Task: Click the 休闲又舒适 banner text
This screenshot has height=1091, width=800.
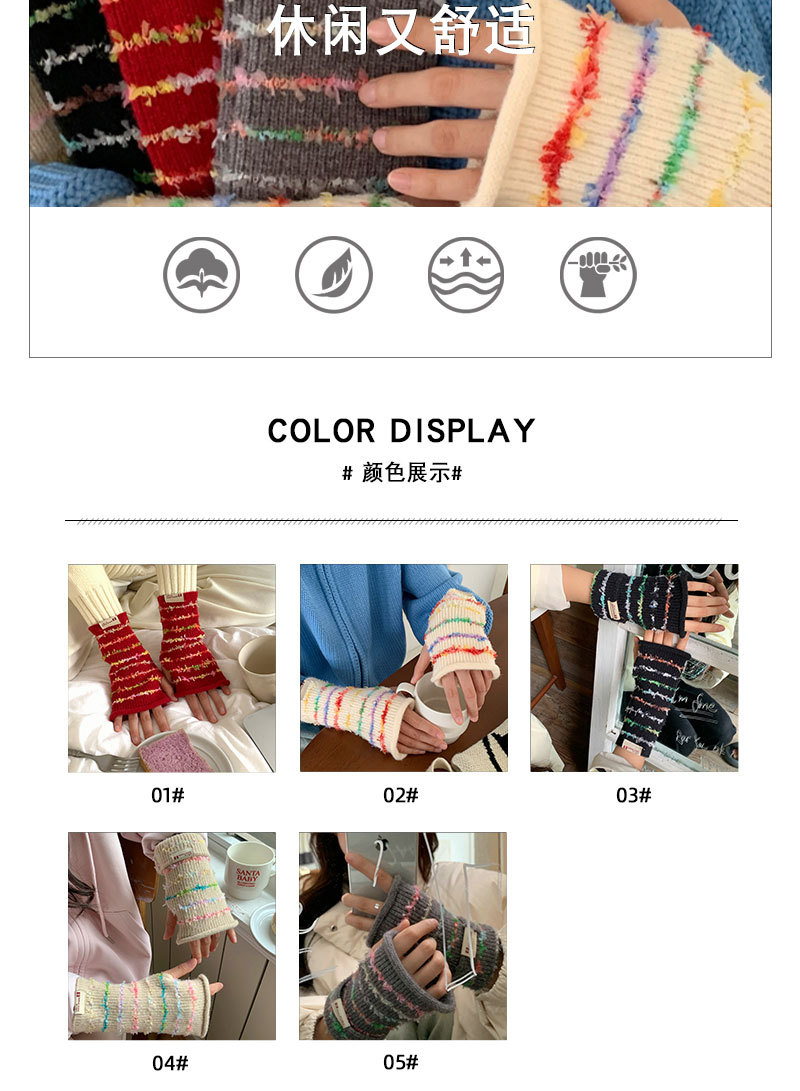Action: tap(401, 29)
